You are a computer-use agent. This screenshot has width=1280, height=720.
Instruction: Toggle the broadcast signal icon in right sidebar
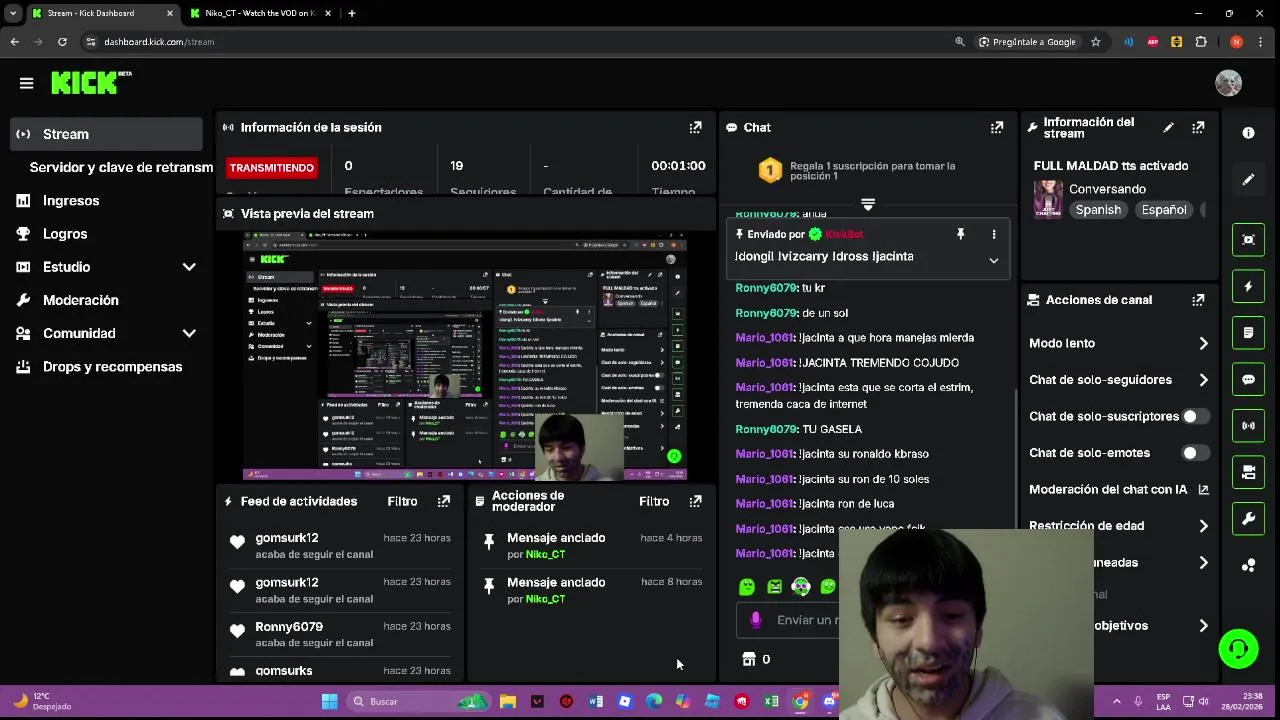1248,426
